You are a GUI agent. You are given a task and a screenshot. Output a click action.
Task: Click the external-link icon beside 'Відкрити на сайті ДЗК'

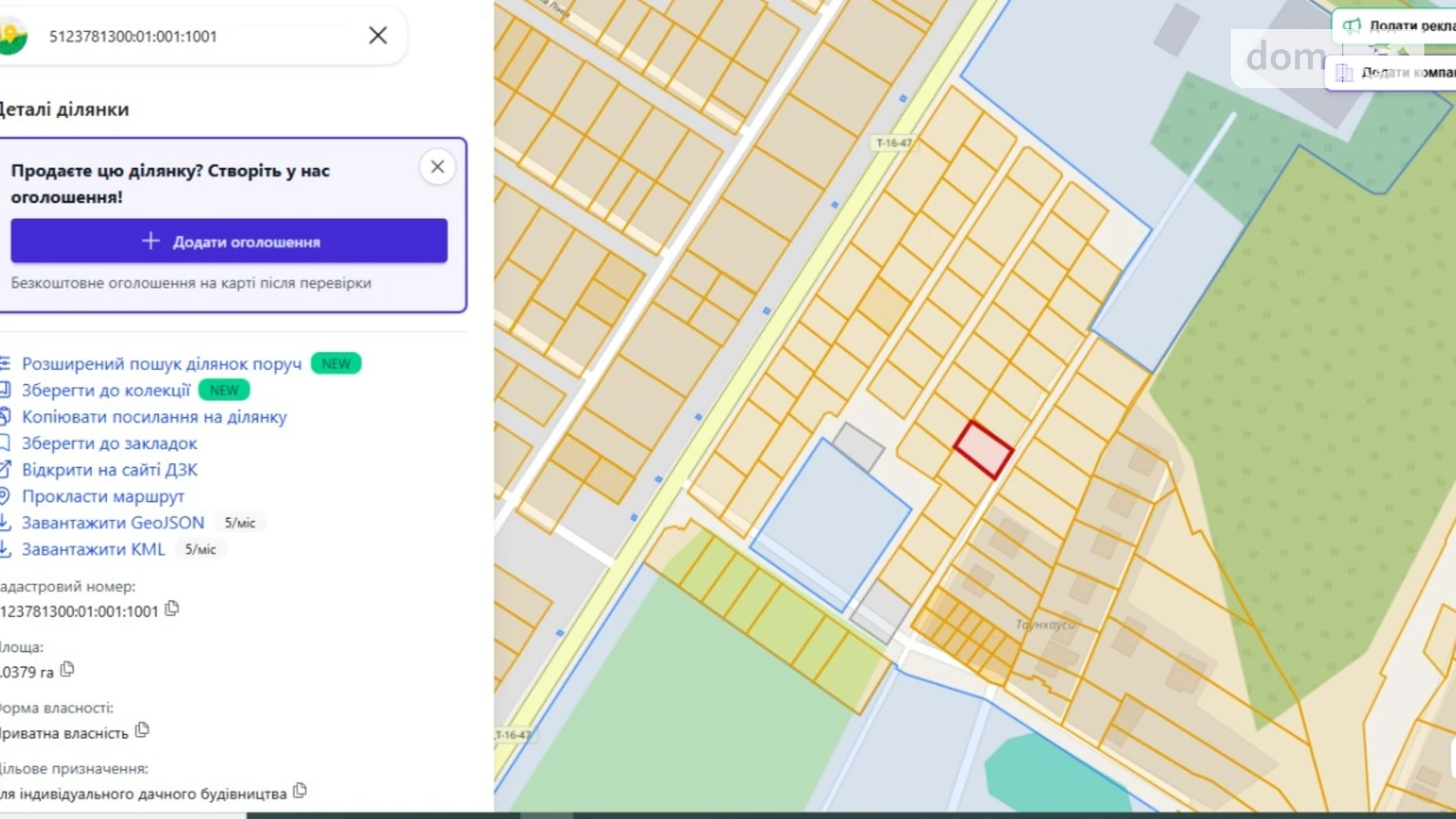tap(5, 470)
